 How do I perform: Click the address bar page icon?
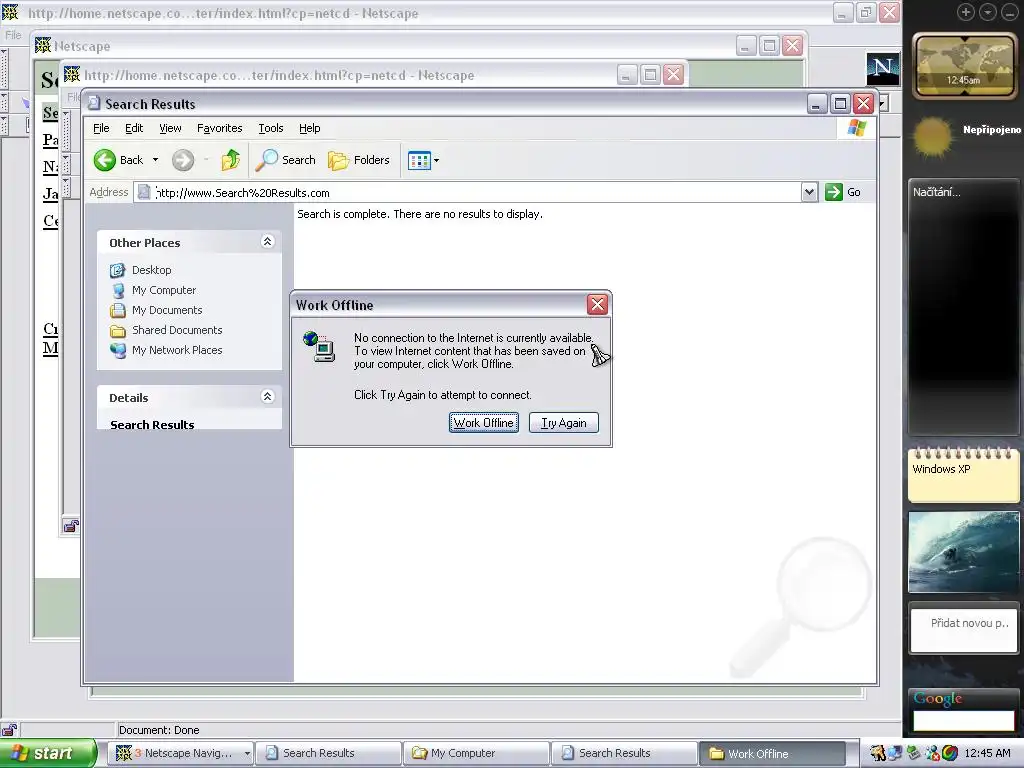(144, 192)
